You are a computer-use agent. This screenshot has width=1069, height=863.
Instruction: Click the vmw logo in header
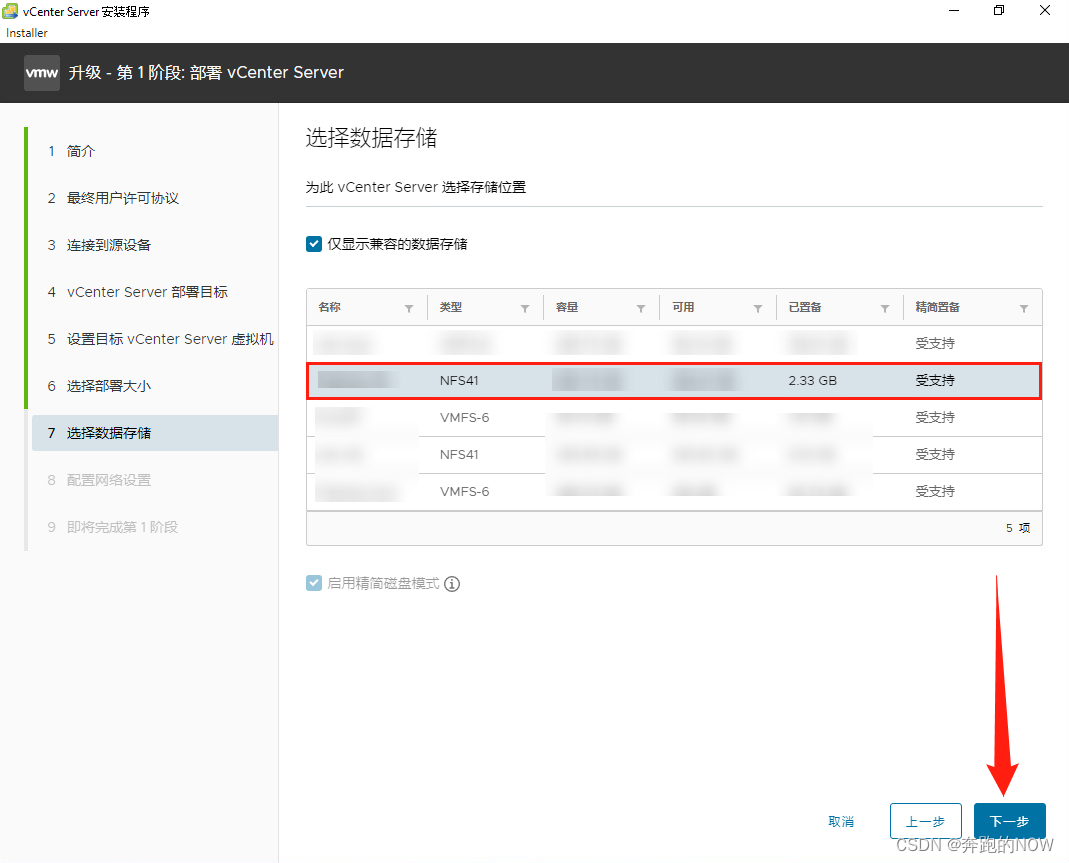coord(42,72)
